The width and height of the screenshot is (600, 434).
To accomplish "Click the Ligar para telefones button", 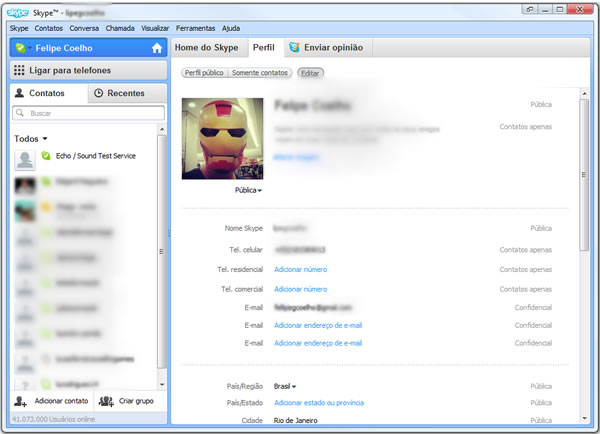I will (x=88, y=70).
